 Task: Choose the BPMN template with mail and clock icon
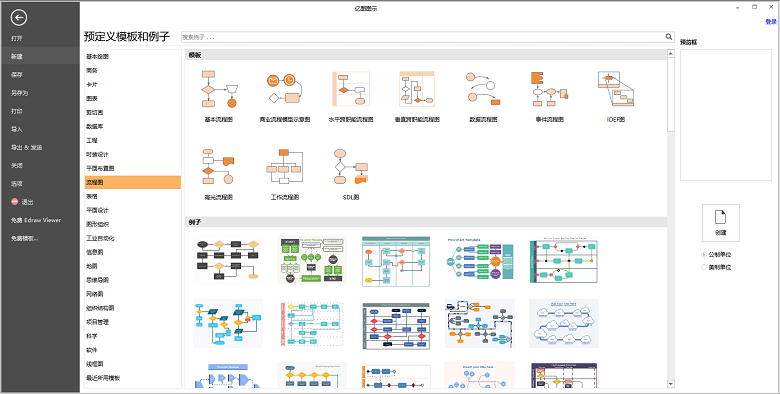284,89
